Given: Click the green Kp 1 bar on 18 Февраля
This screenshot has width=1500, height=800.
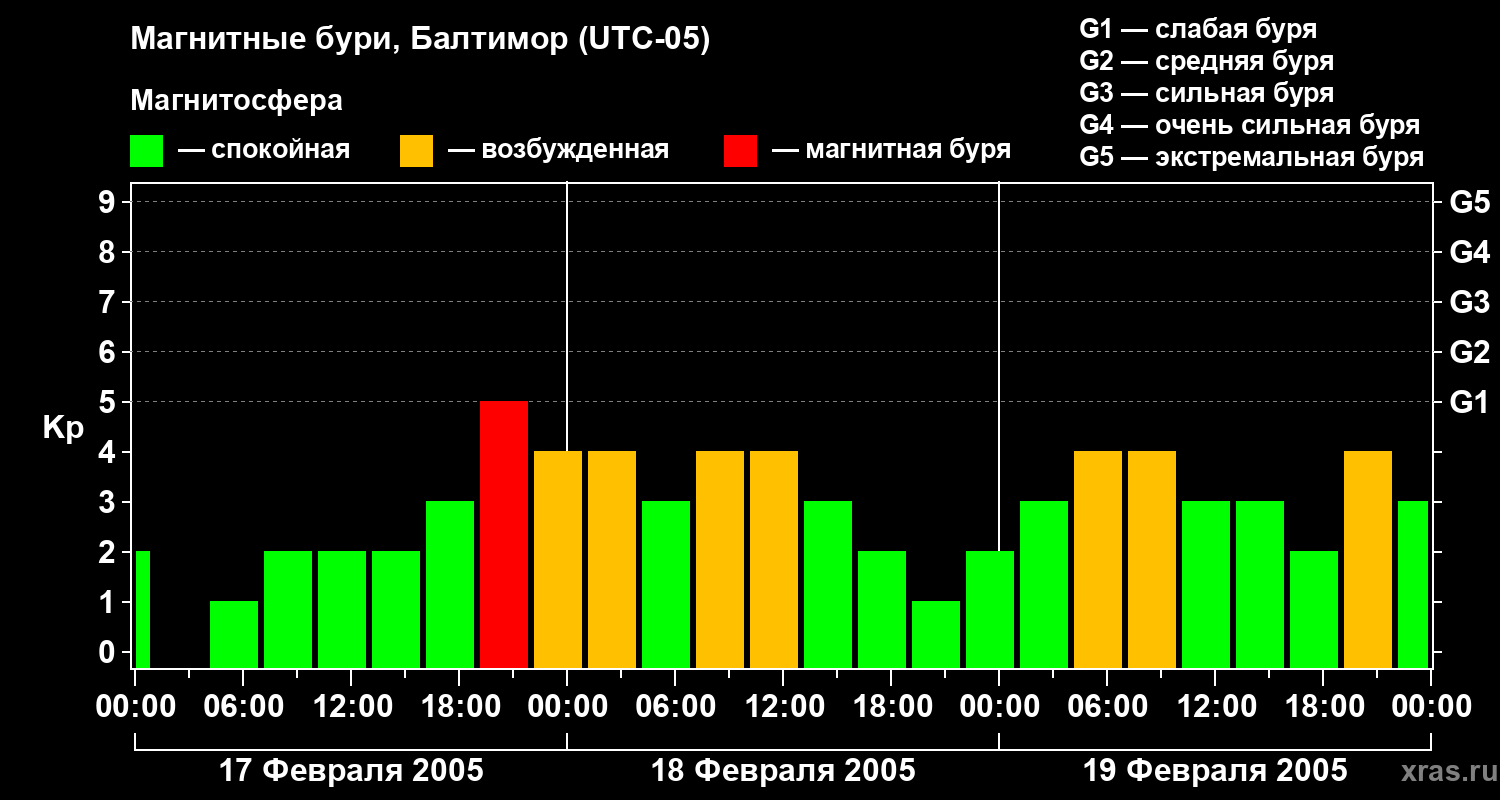Looking at the screenshot, I should point(936,634).
